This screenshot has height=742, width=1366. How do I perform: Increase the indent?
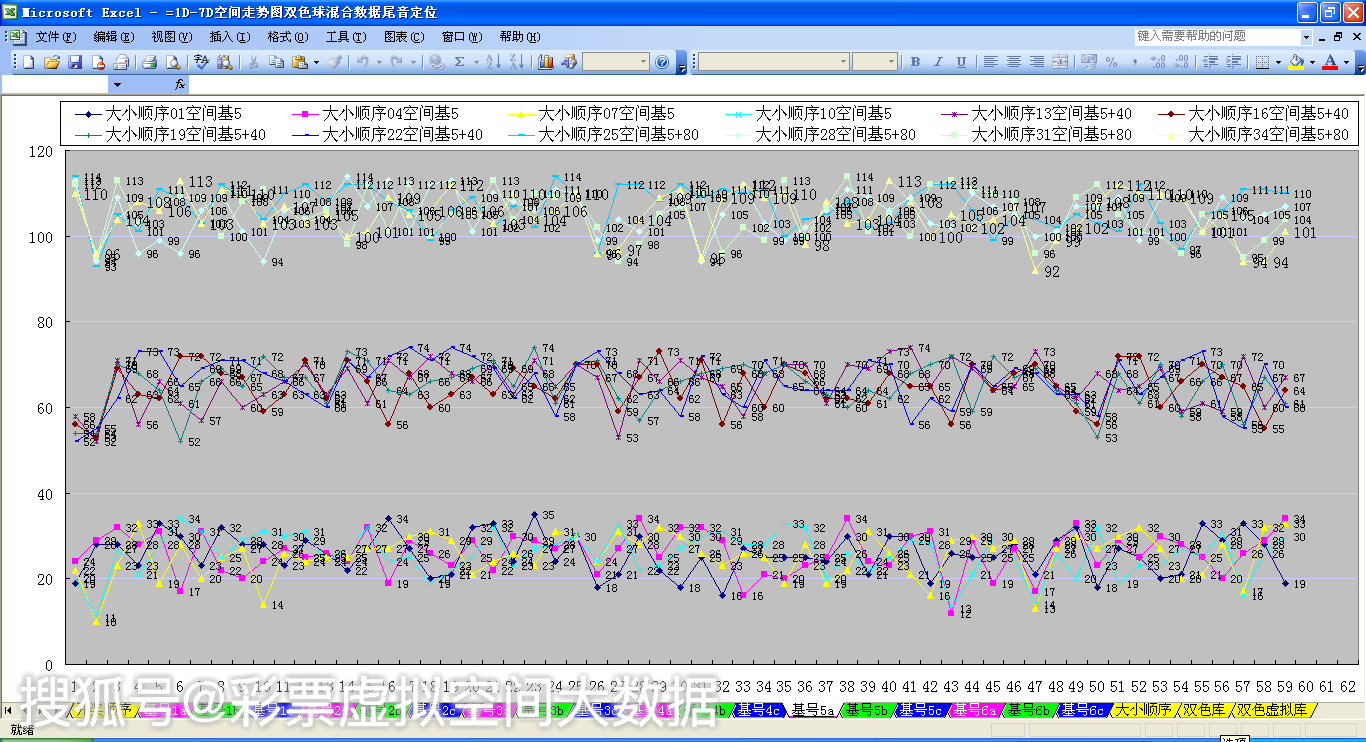pos(1233,61)
